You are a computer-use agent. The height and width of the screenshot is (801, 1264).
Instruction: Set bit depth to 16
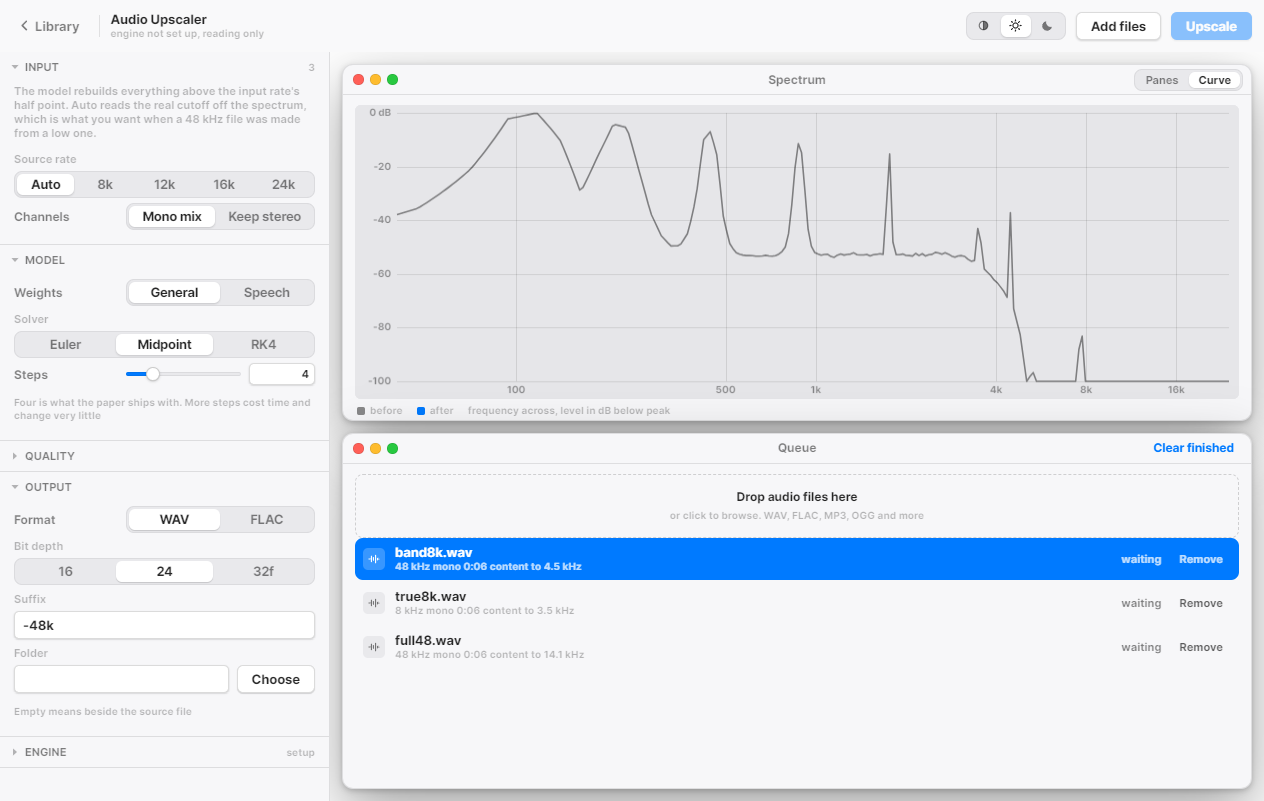coord(66,572)
